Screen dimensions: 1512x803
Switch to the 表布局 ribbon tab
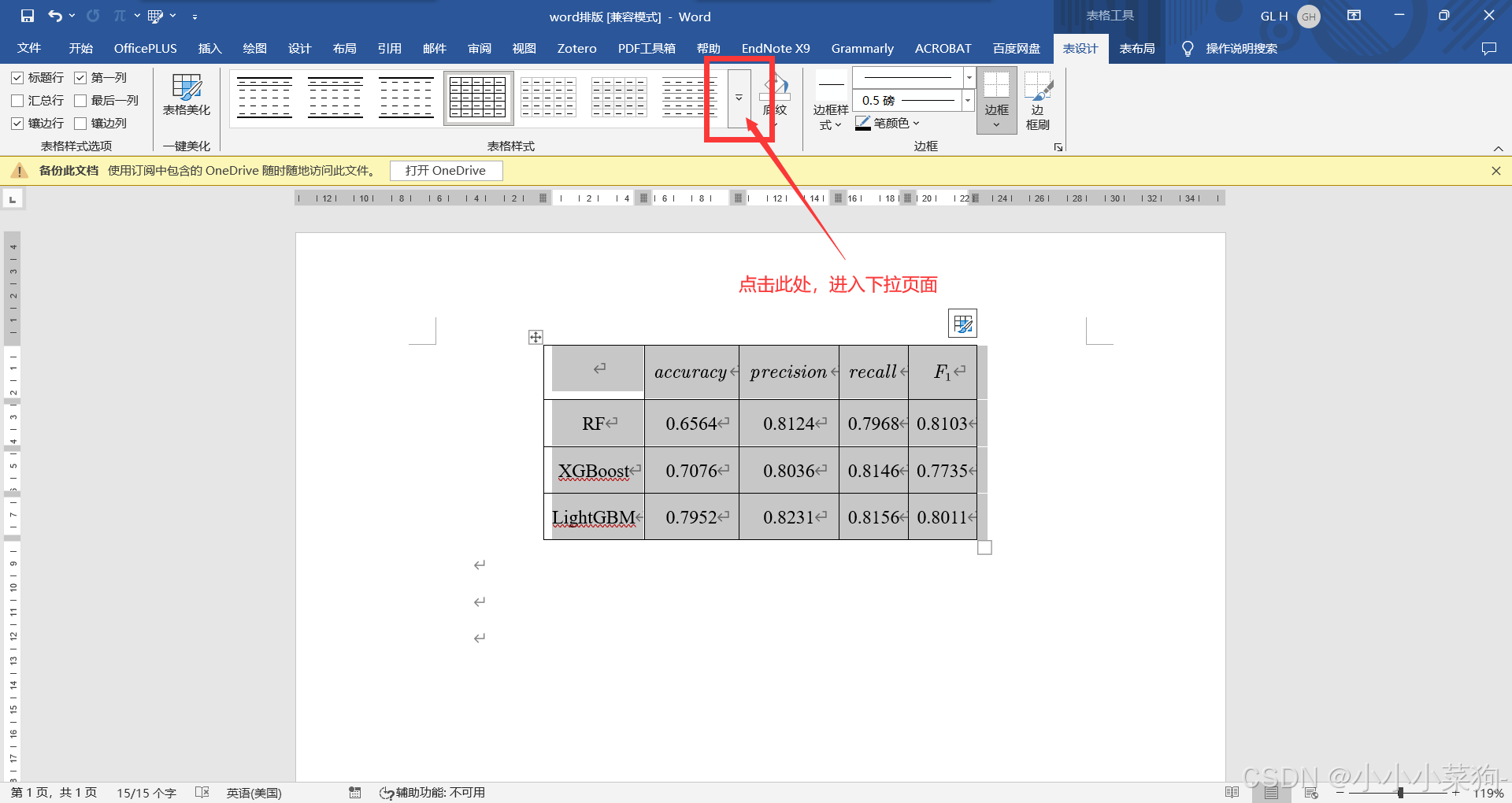1136,48
